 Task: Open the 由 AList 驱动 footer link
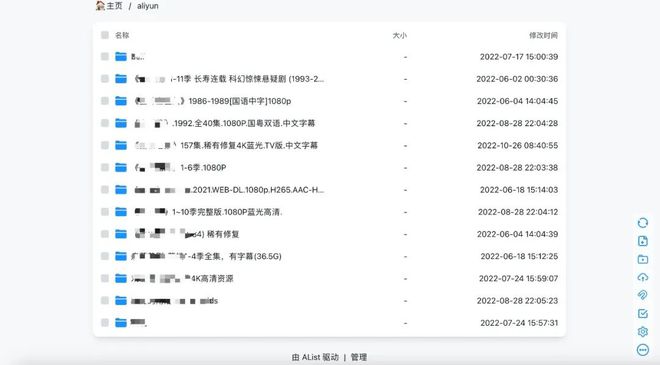tap(315, 357)
